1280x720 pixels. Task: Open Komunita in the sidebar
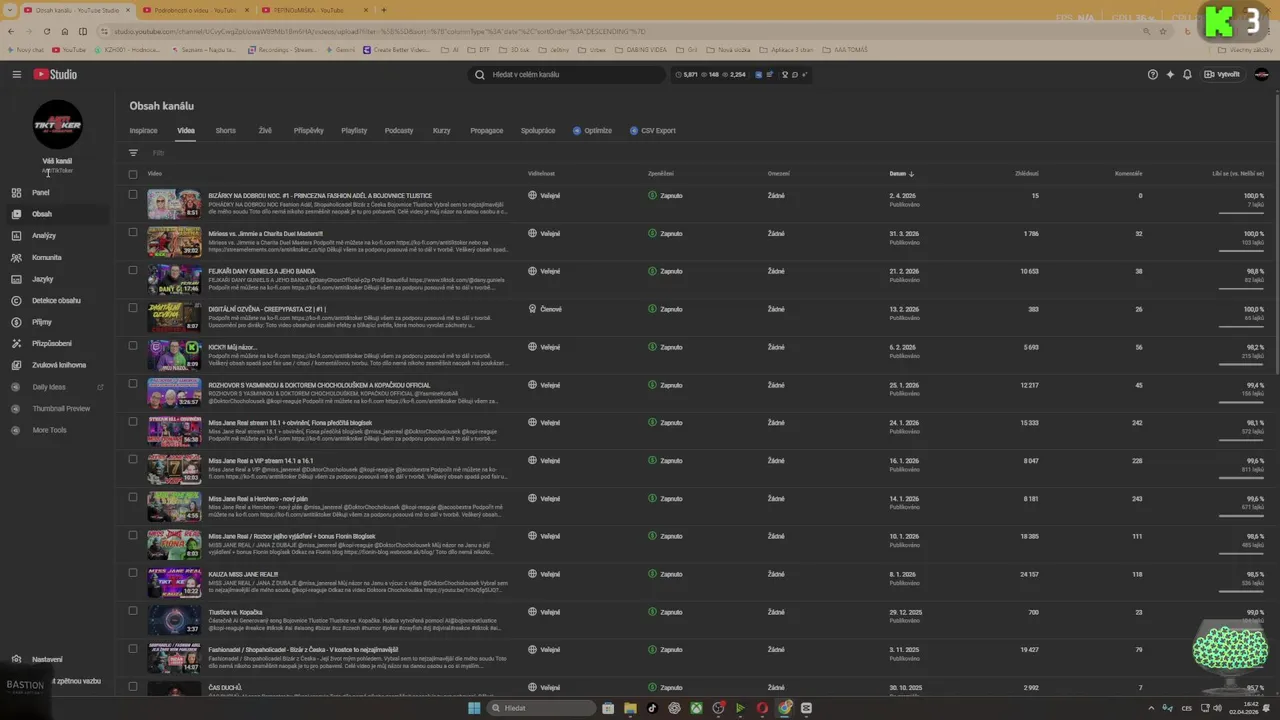(x=46, y=257)
